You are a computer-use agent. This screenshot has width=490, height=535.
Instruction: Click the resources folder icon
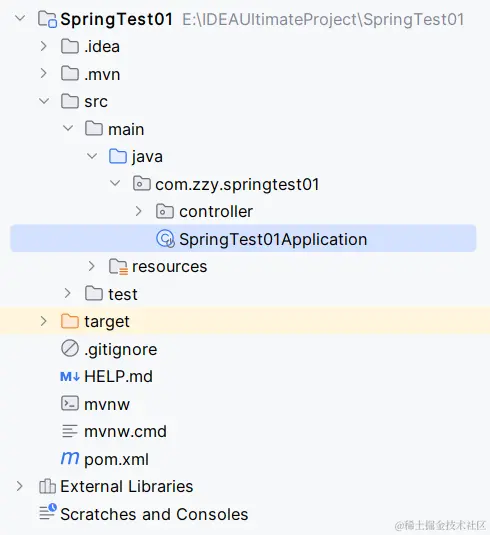tap(118, 267)
